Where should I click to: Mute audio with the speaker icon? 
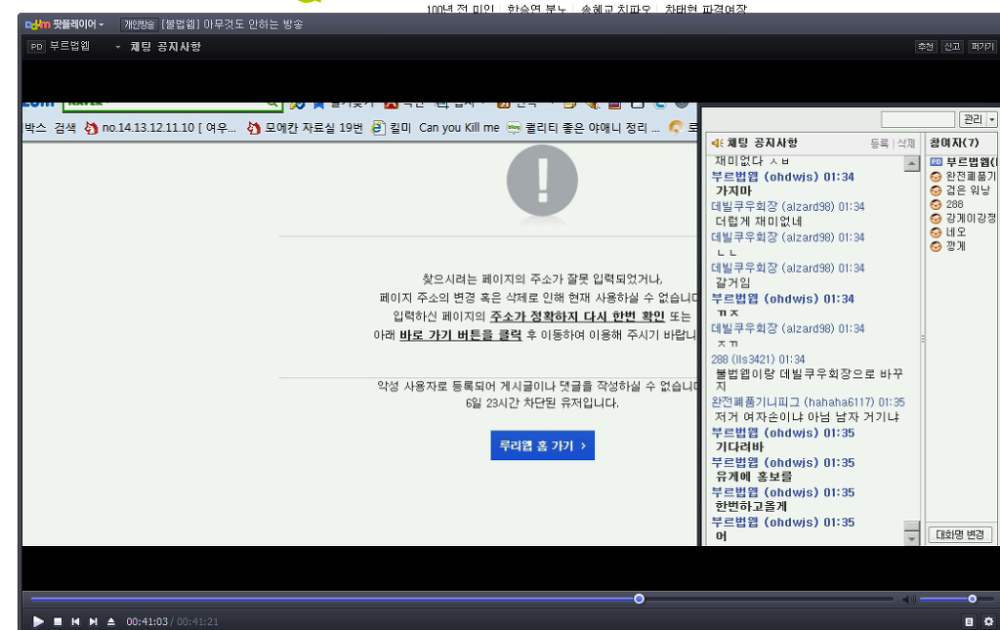tap(909, 599)
